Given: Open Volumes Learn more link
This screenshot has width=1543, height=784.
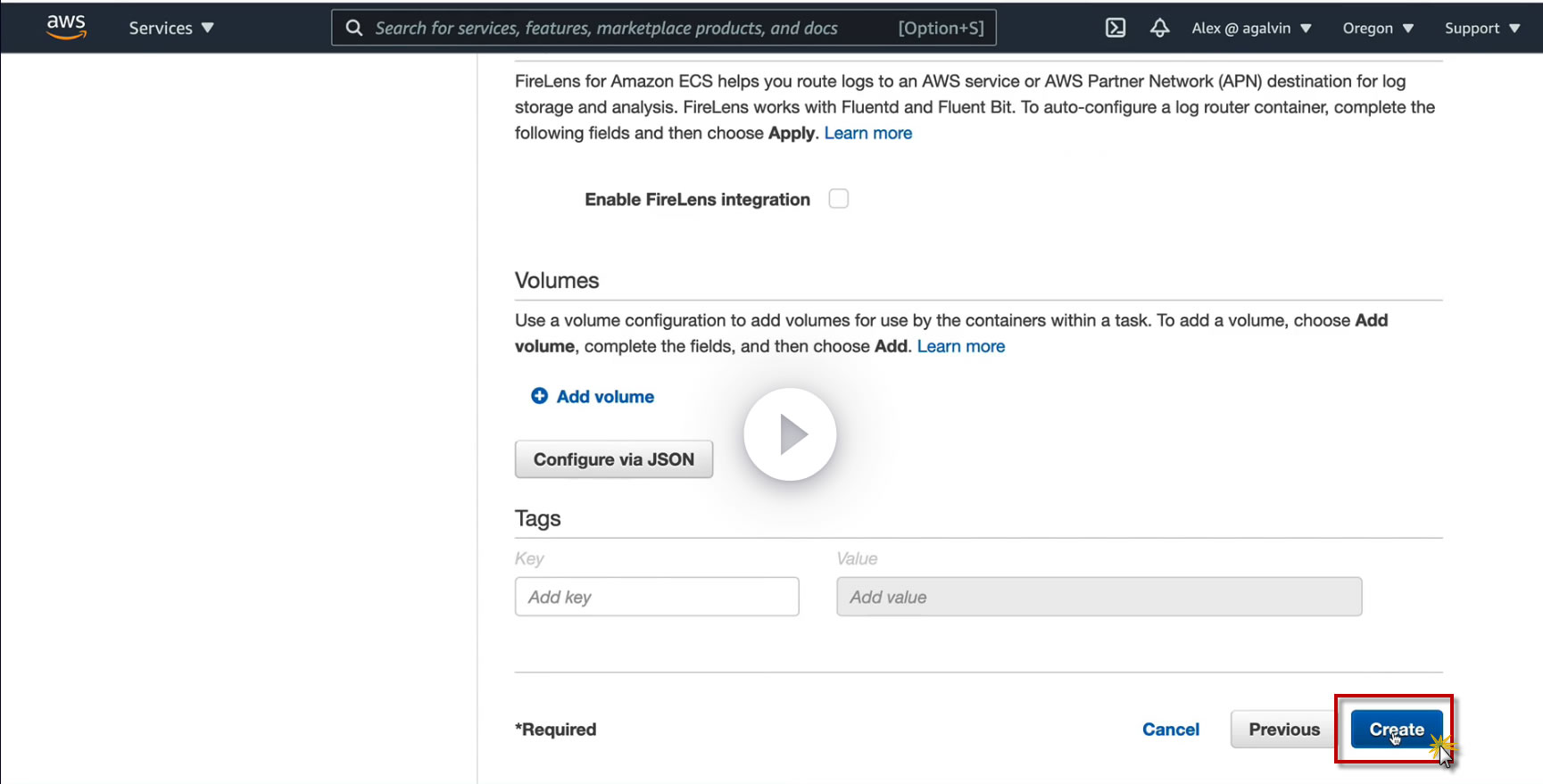Looking at the screenshot, I should point(960,346).
